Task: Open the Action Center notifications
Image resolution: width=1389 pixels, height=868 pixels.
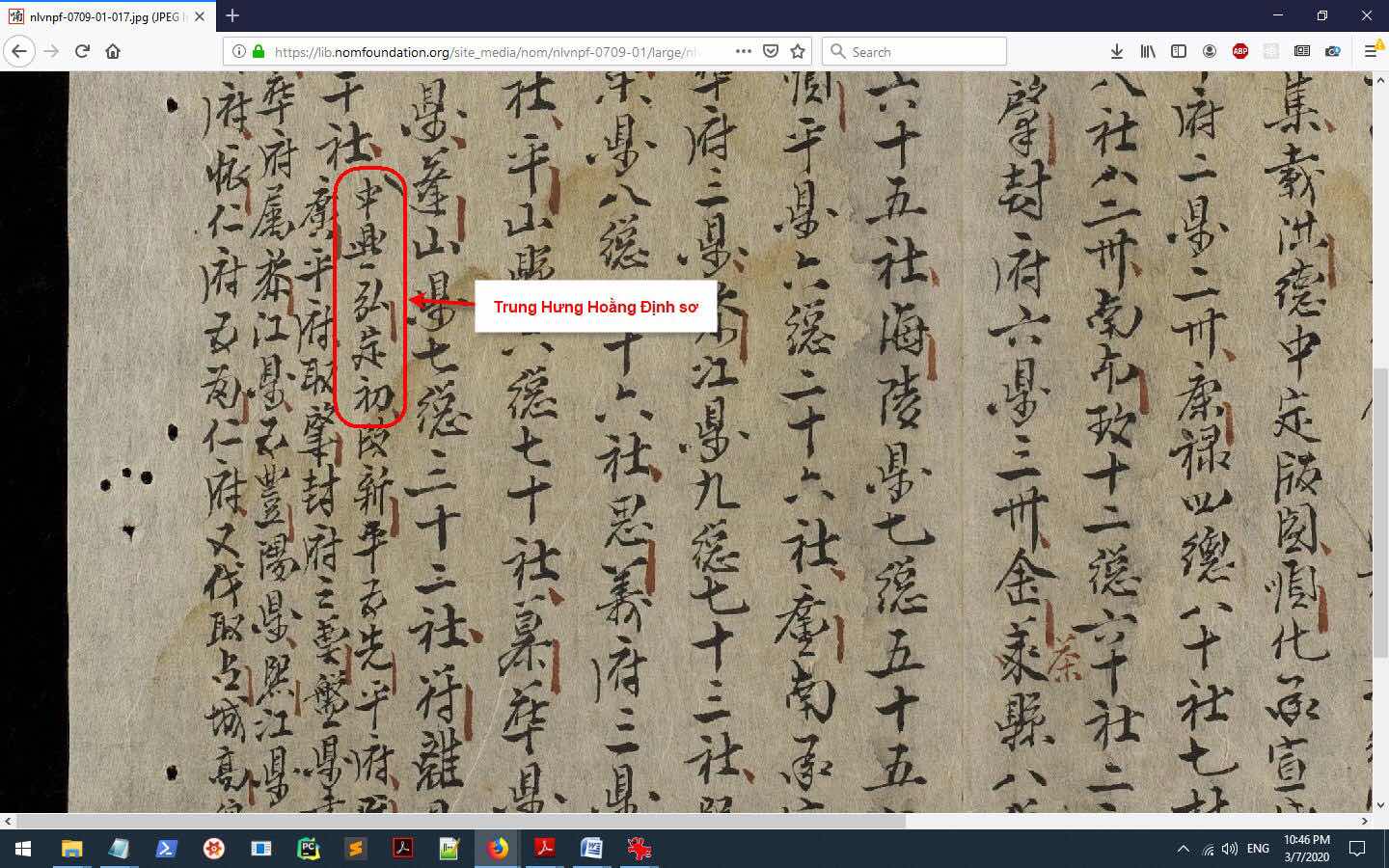Action: coord(1357,849)
